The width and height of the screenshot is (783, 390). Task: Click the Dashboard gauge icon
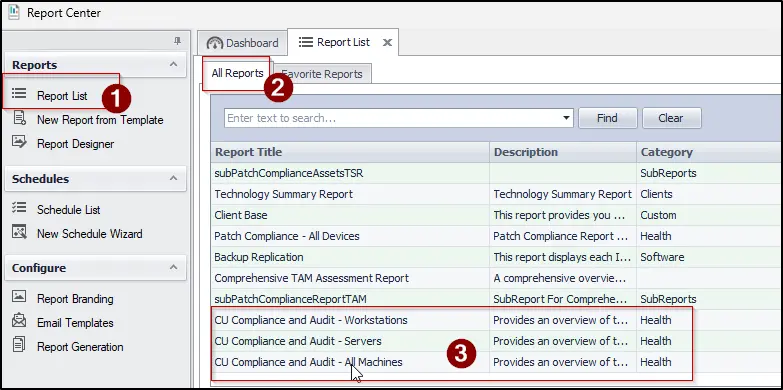tap(215, 43)
